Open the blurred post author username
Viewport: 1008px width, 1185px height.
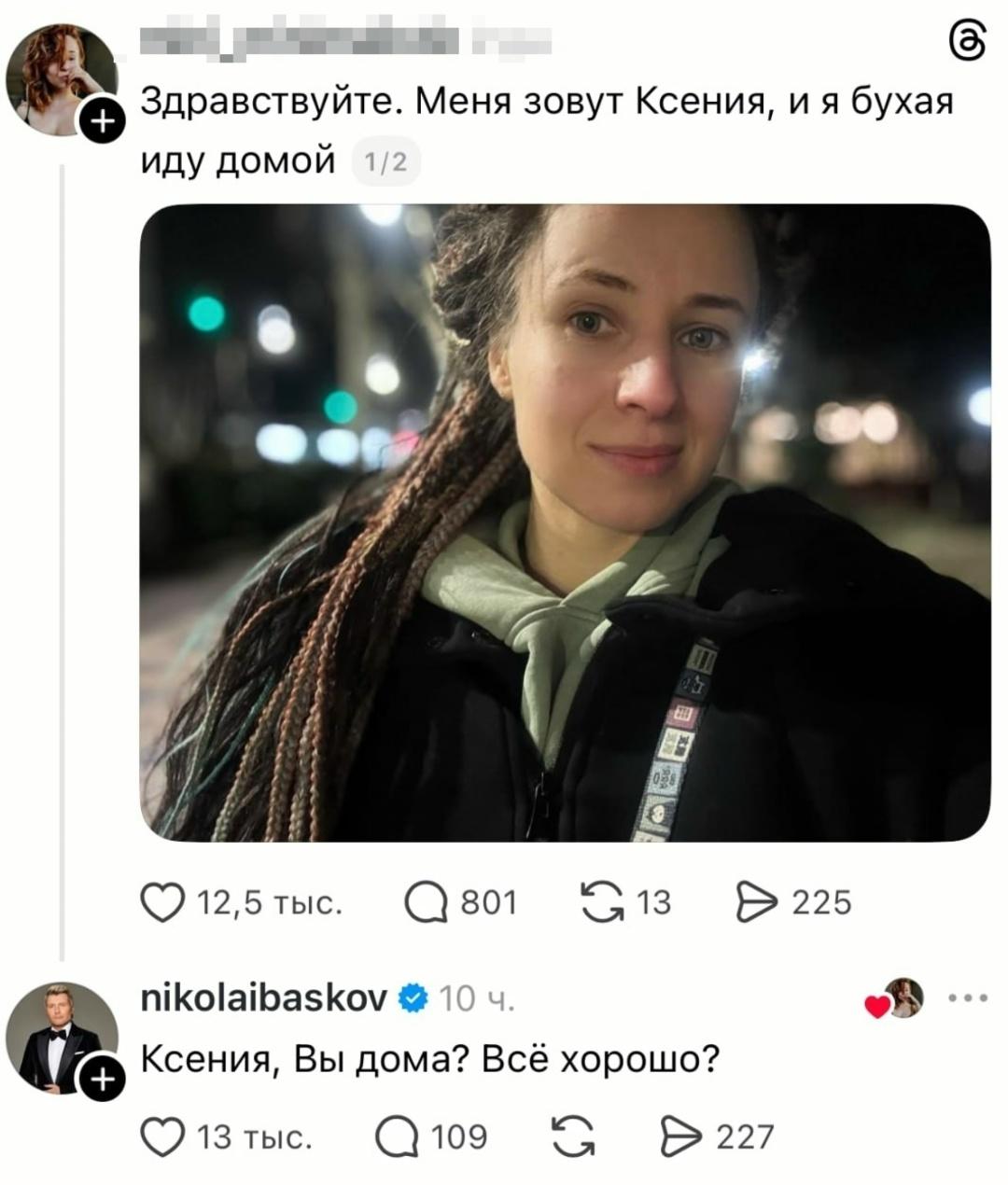click(x=345, y=39)
